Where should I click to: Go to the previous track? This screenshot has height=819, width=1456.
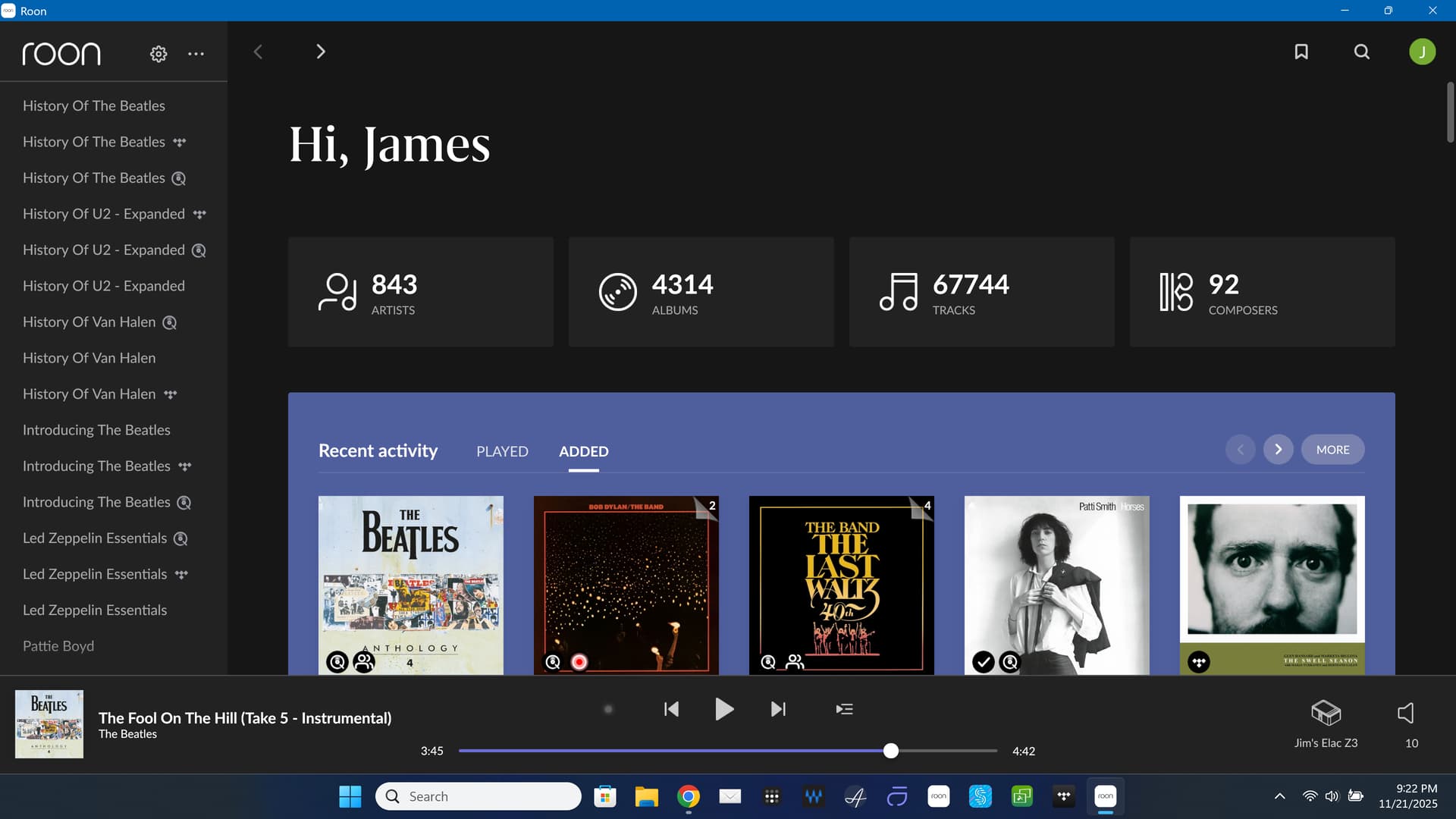[x=671, y=709]
